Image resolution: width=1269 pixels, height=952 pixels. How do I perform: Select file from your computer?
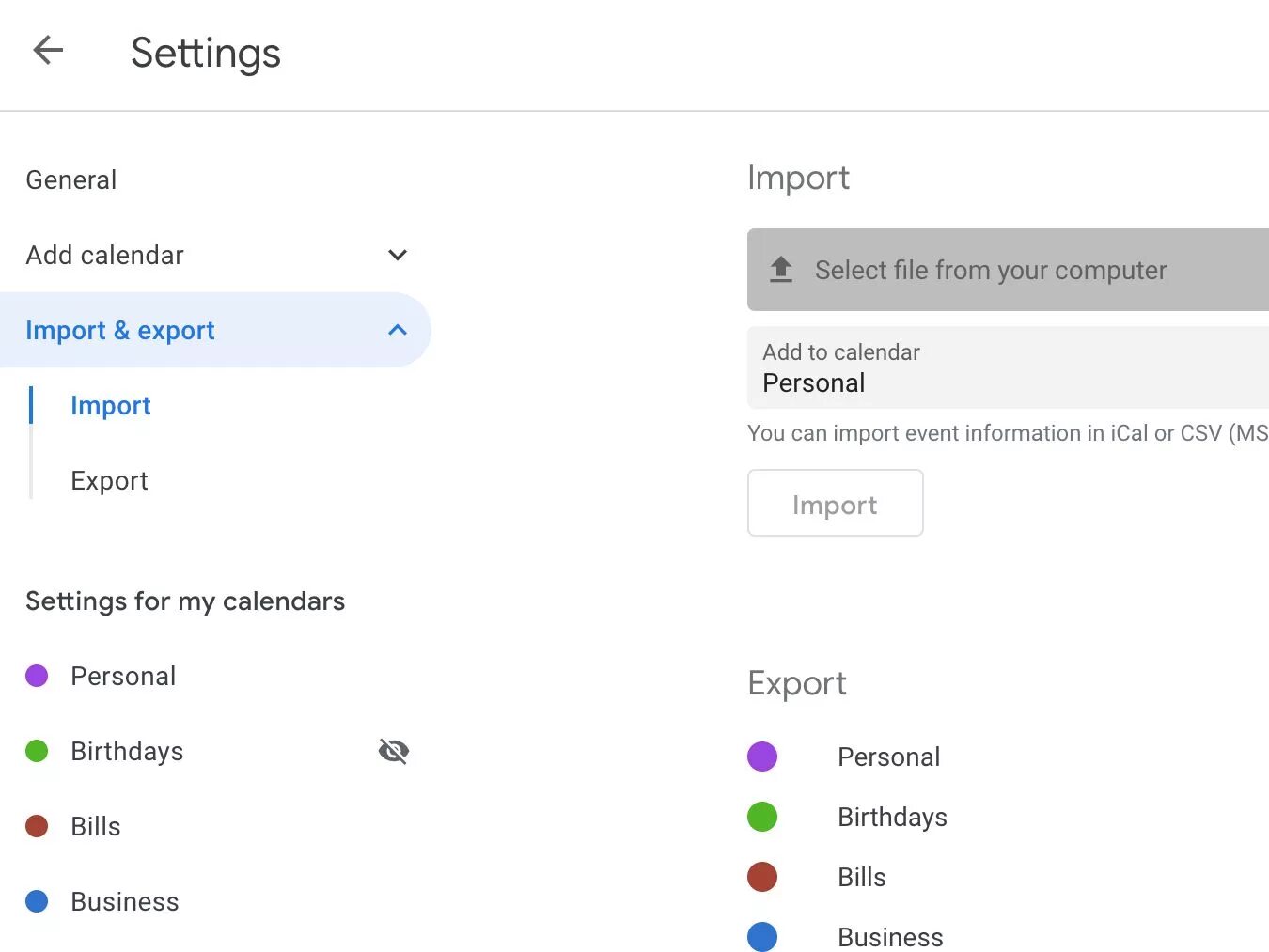(x=989, y=270)
